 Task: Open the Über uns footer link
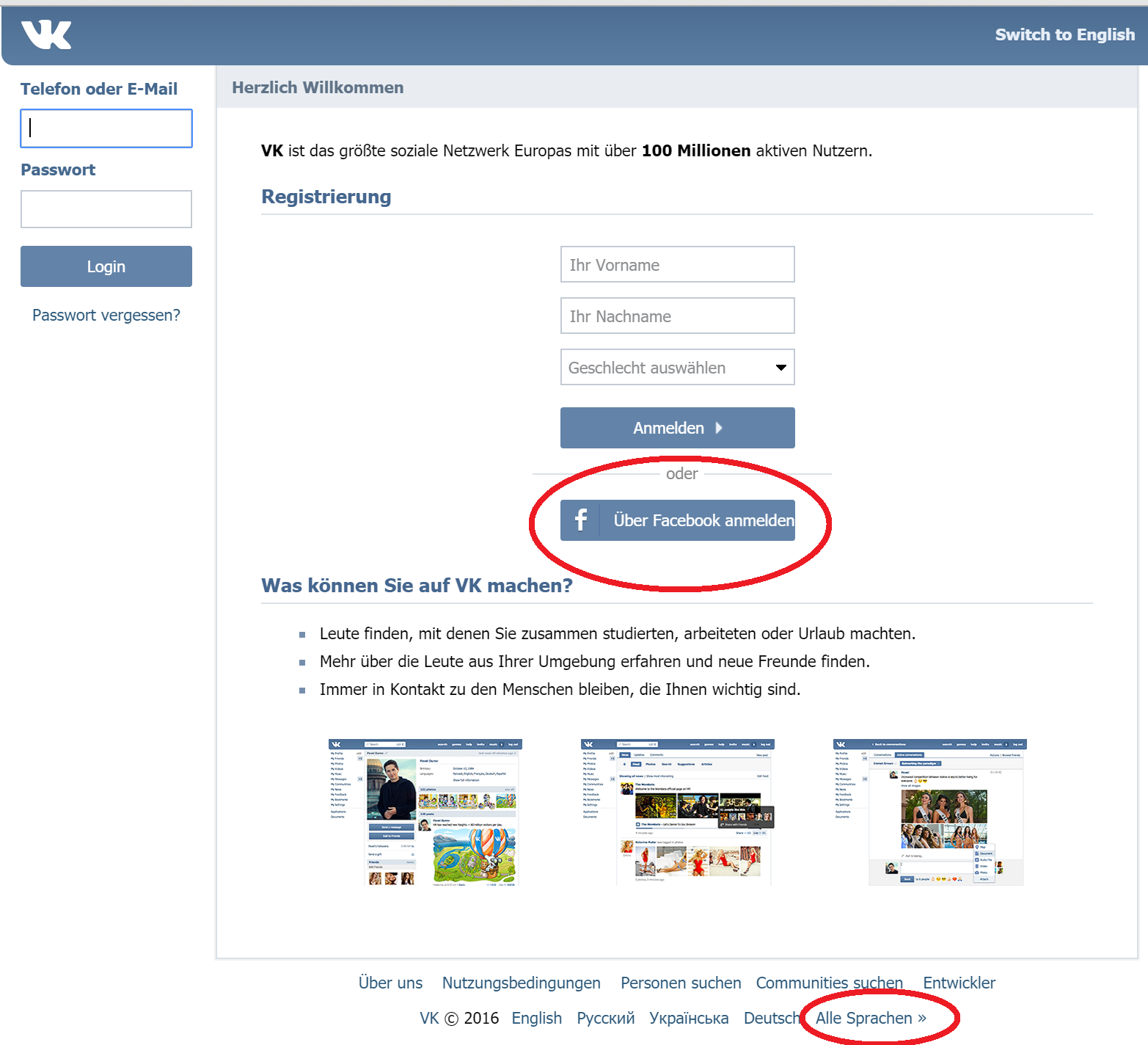(390, 983)
